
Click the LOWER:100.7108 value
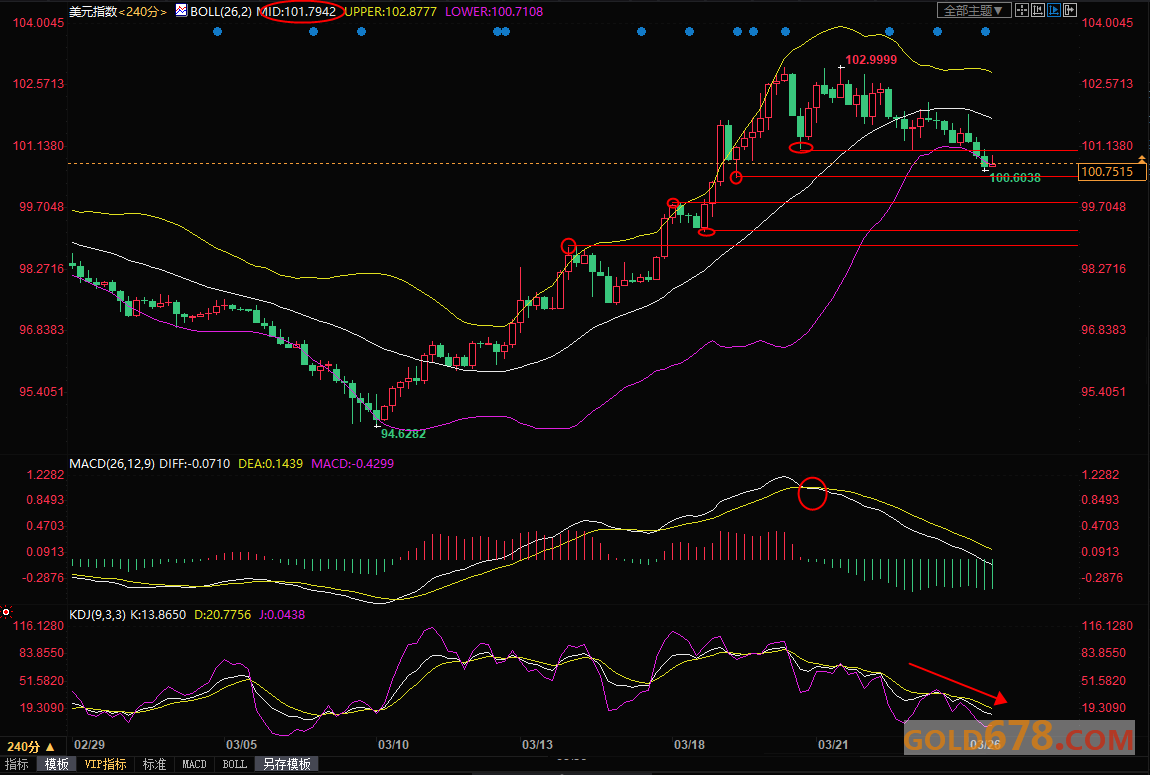[494, 11]
